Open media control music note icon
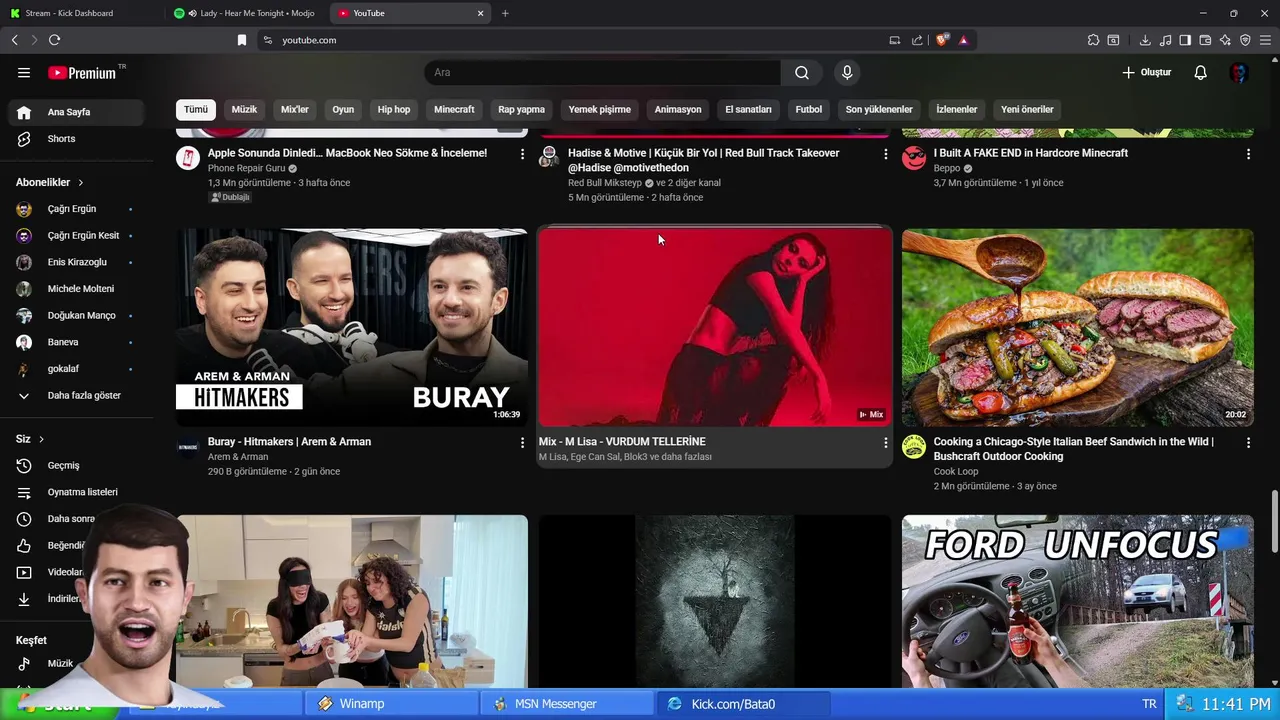 pyautogui.click(x=1165, y=40)
